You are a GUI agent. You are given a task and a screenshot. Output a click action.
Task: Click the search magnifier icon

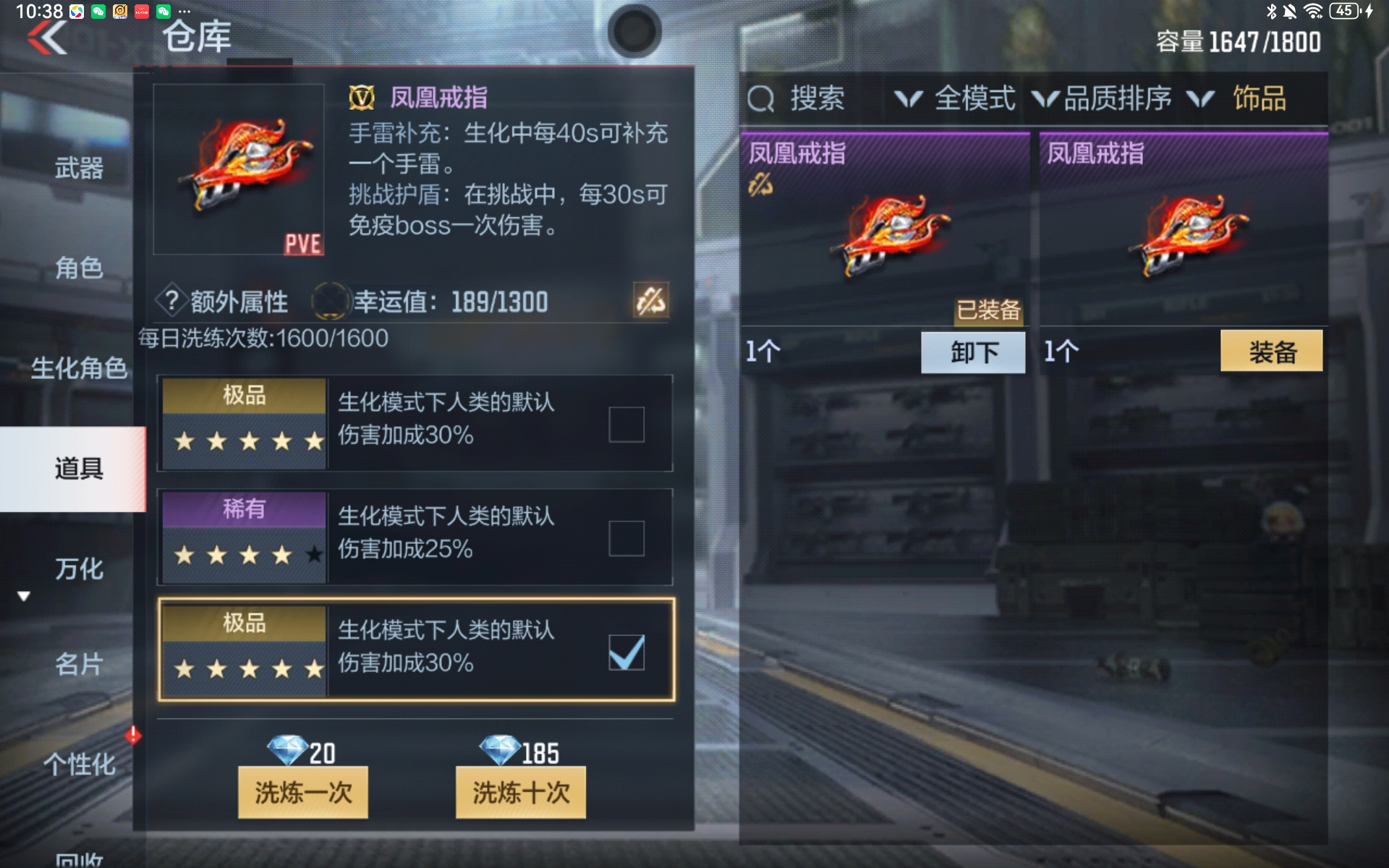[x=760, y=99]
